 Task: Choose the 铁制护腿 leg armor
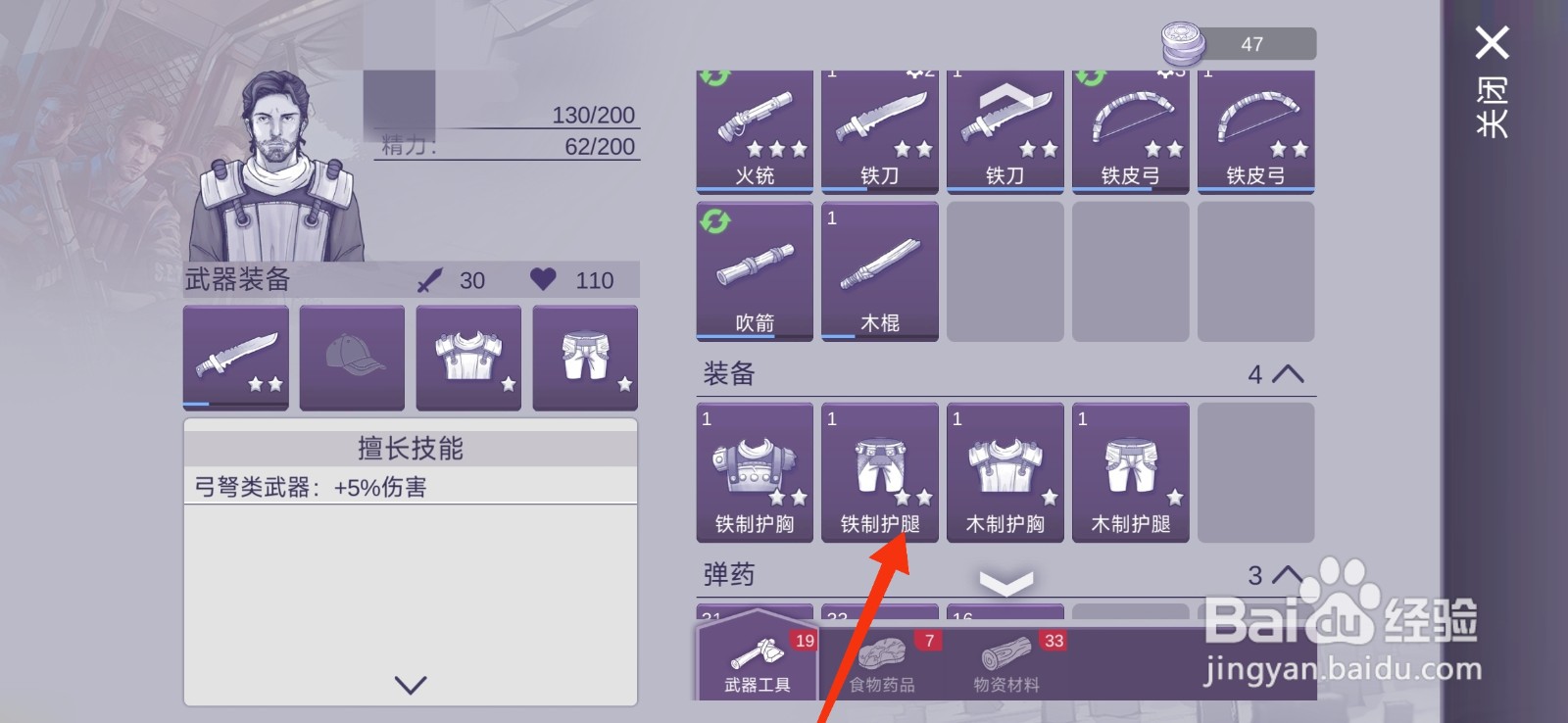880,472
